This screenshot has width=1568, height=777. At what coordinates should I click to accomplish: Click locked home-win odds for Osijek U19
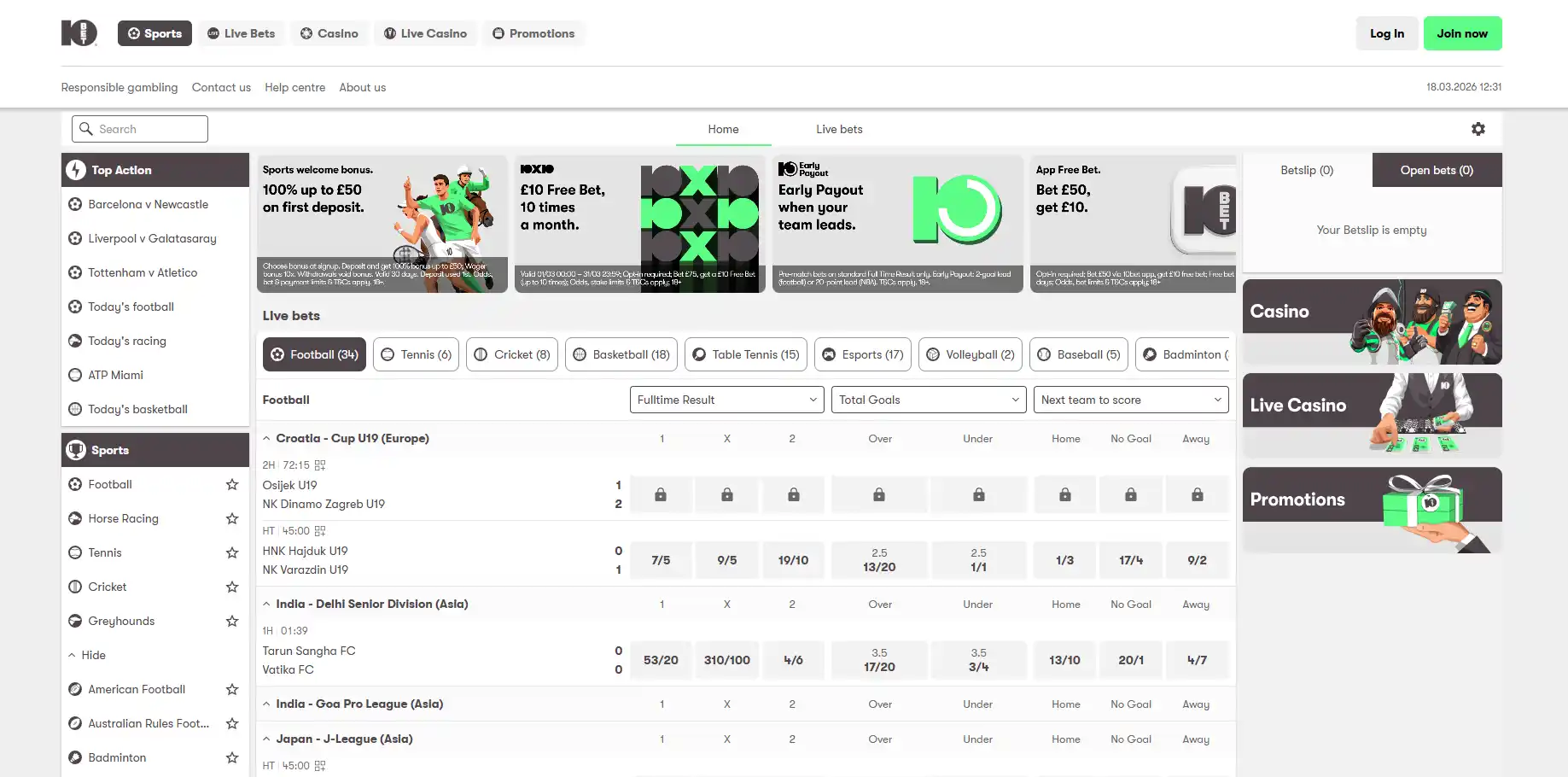[x=661, y=494]
